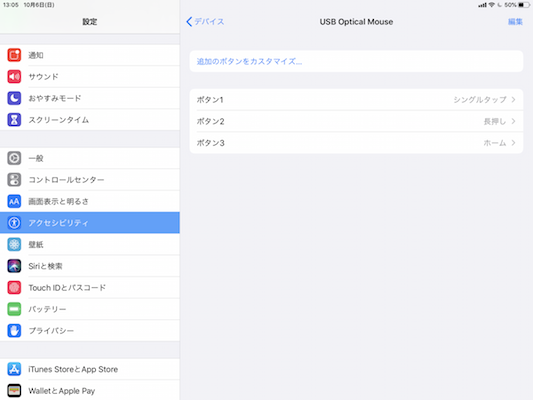
Task: Open the プライバシー hand icon
Action: point(14,331)
